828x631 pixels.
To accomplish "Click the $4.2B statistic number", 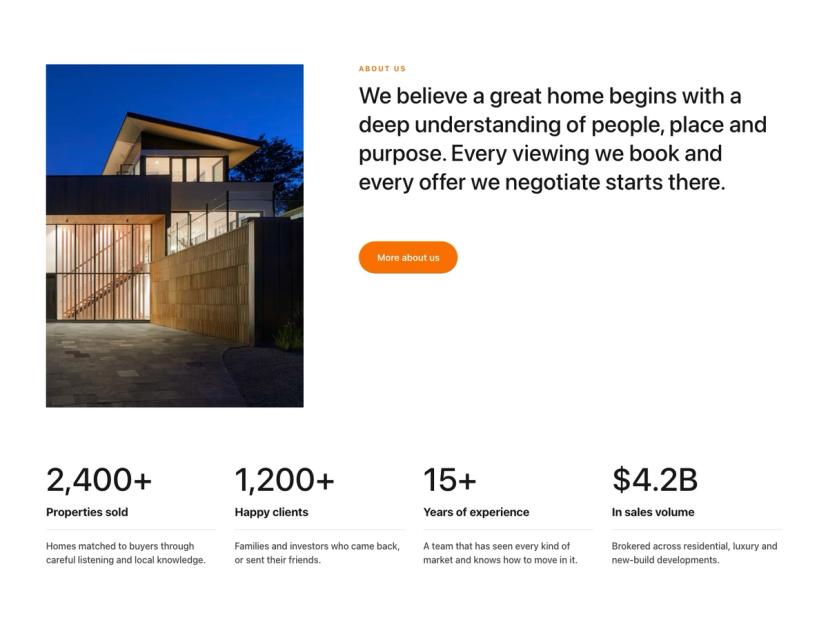I will pos(655,480).
